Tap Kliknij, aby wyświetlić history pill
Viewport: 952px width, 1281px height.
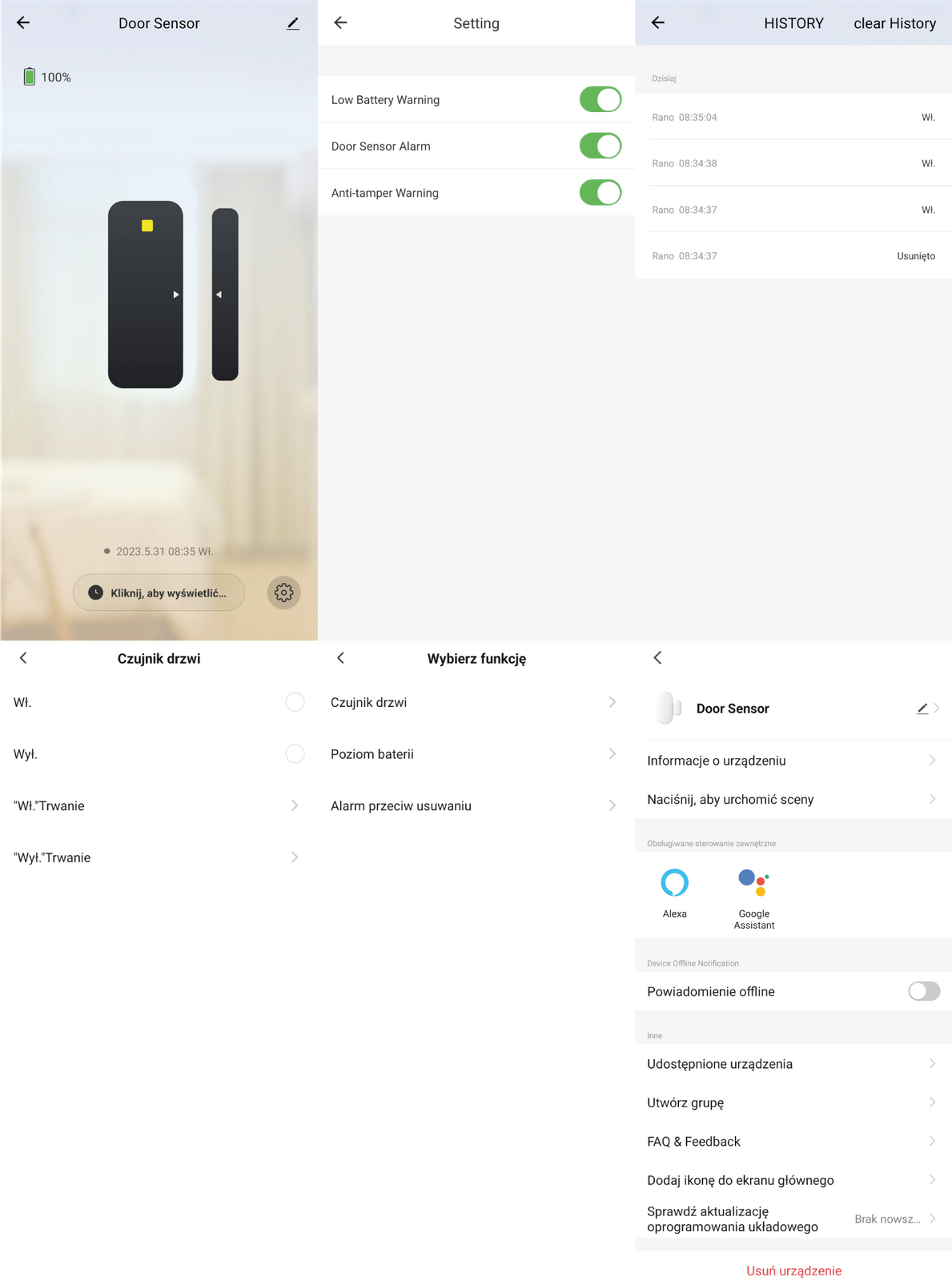[x=159, y=592]
